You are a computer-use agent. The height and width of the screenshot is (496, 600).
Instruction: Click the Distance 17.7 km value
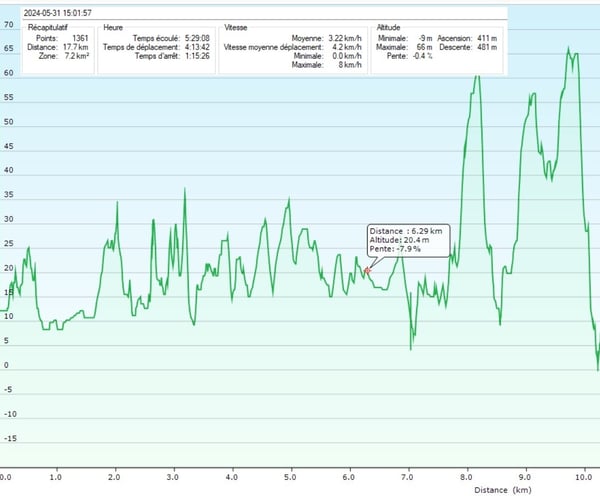[76, 47]
